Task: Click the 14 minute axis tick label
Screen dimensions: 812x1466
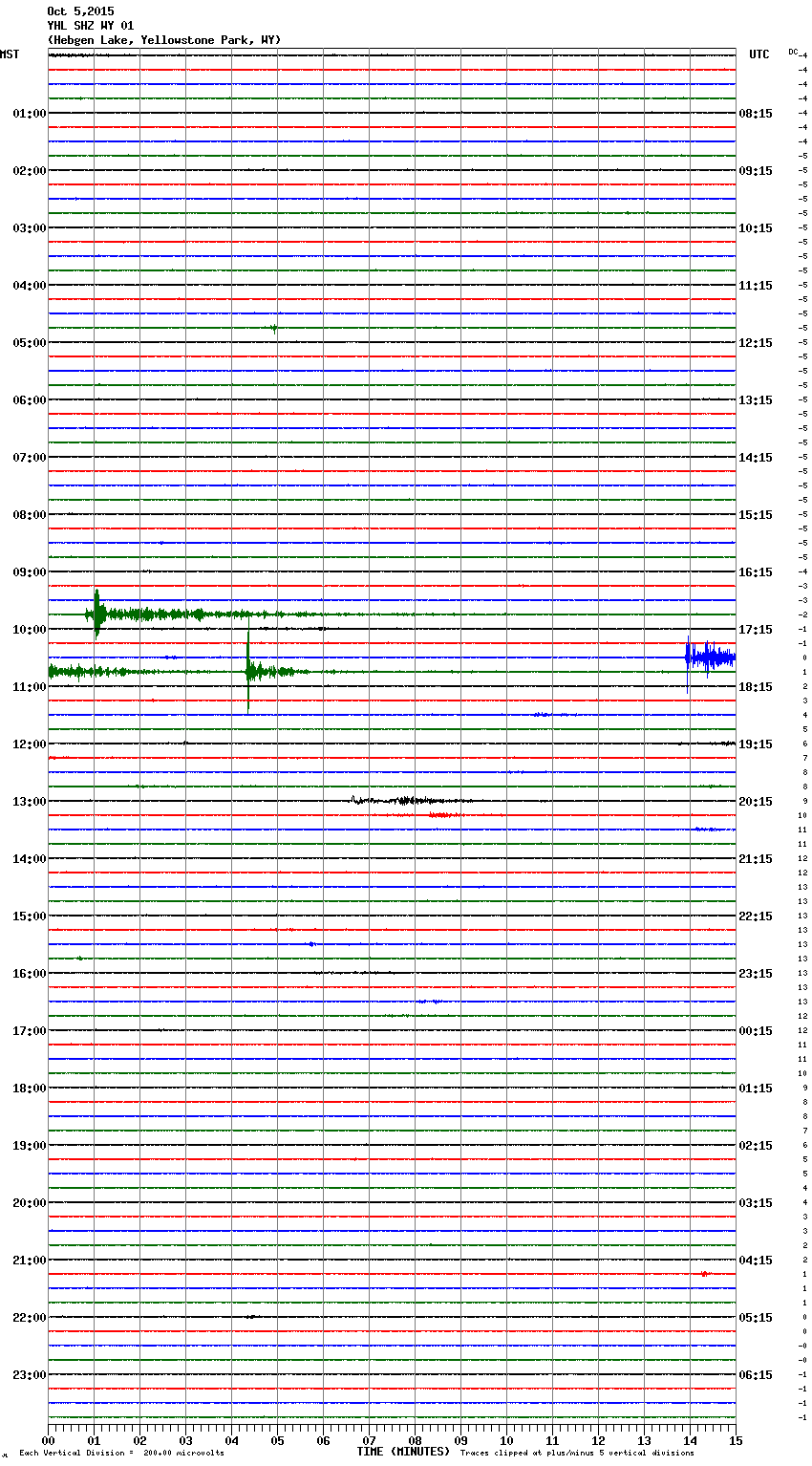Action: coord(690,1440)
